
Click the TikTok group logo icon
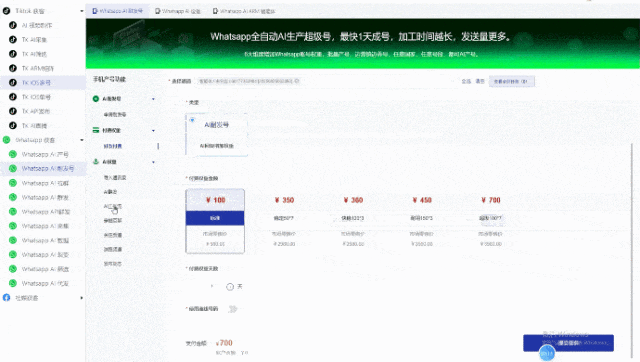7,11
